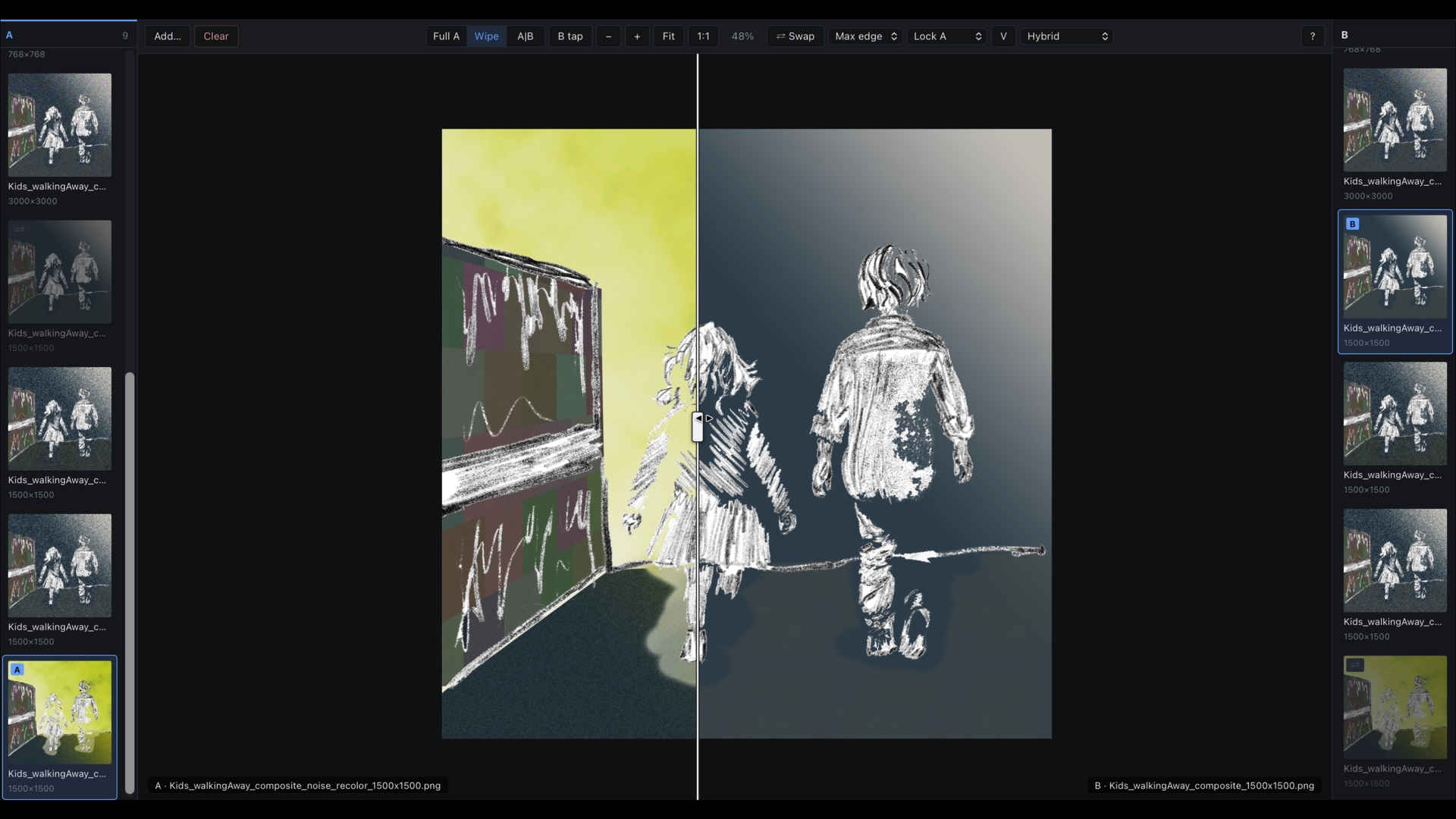Click the wipe divider handle
Image resolution: width=1456 pixels, height=819 pixels.
pos(698,427)
